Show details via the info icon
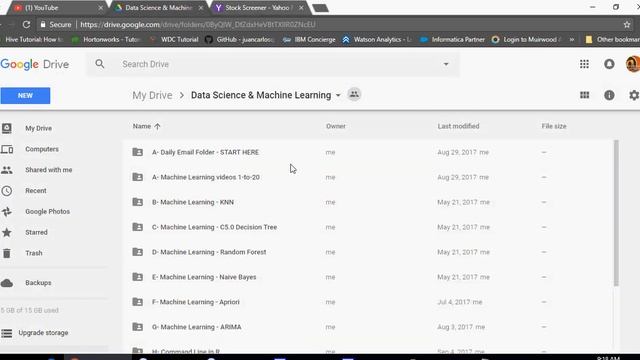640x360 pixels. coord(609,95)
